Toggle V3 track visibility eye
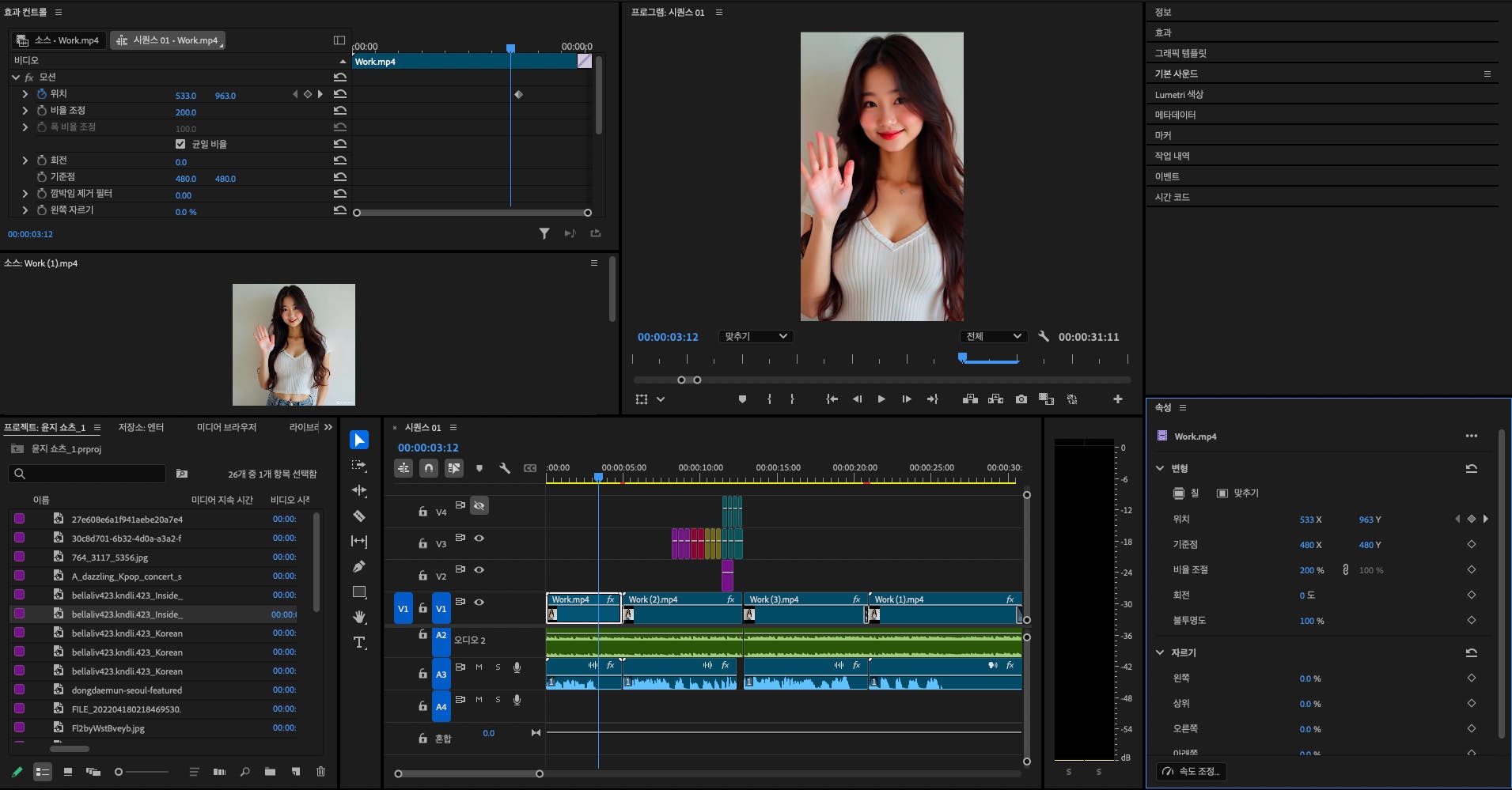 click(479, 539)
